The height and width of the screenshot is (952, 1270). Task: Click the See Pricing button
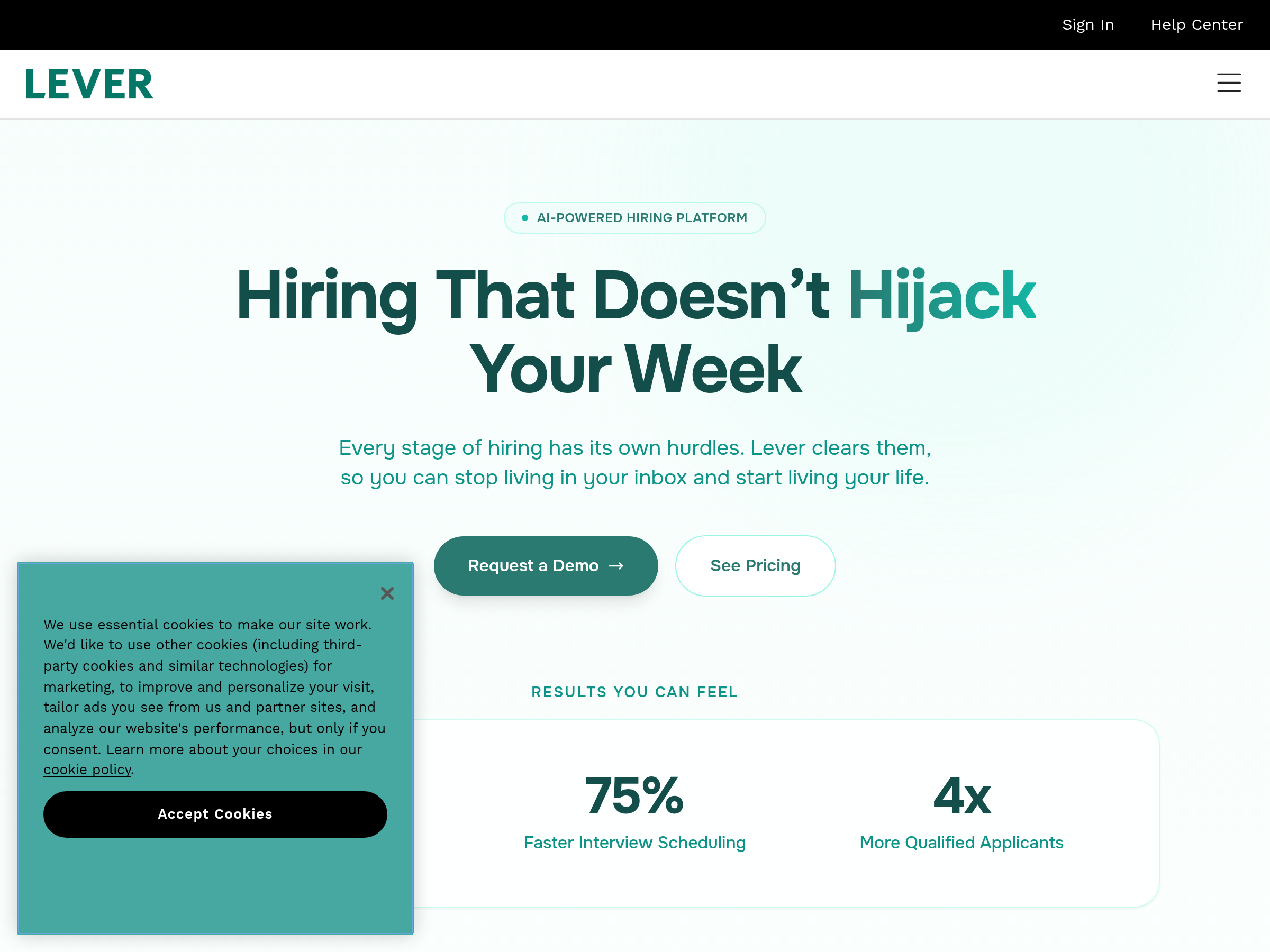755,566
